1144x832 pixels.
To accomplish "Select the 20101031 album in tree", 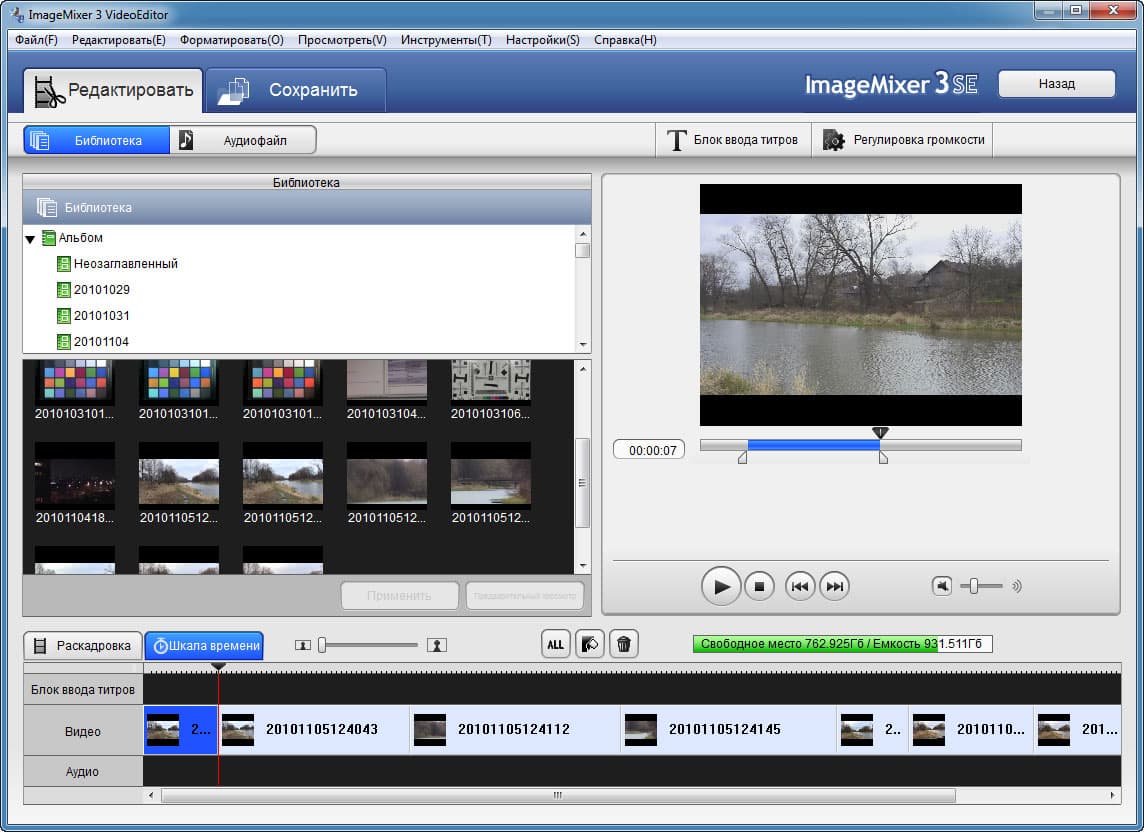I will (101, 315).
